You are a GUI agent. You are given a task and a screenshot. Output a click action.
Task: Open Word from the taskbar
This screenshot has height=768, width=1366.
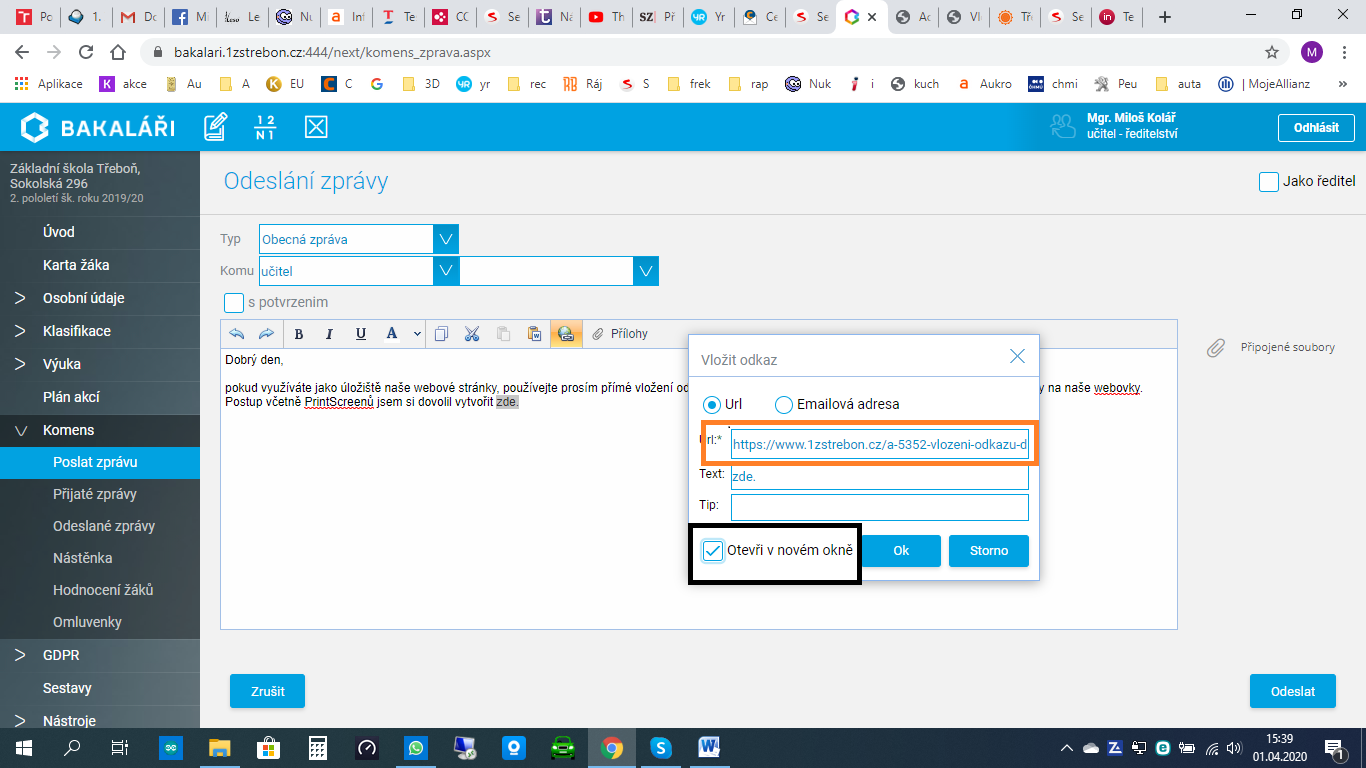[710, 747]
